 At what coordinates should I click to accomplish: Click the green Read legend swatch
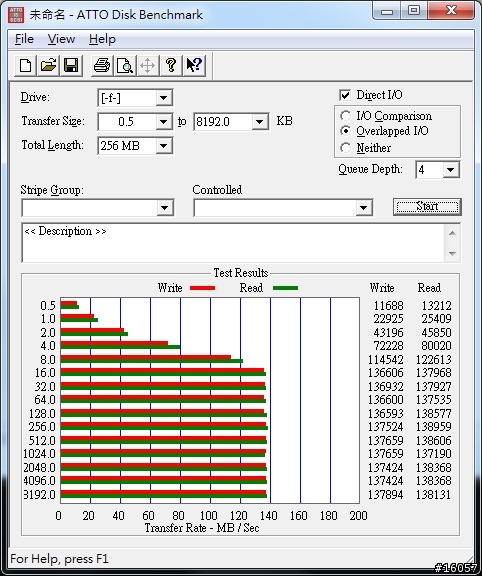click(x=285, y=288)
